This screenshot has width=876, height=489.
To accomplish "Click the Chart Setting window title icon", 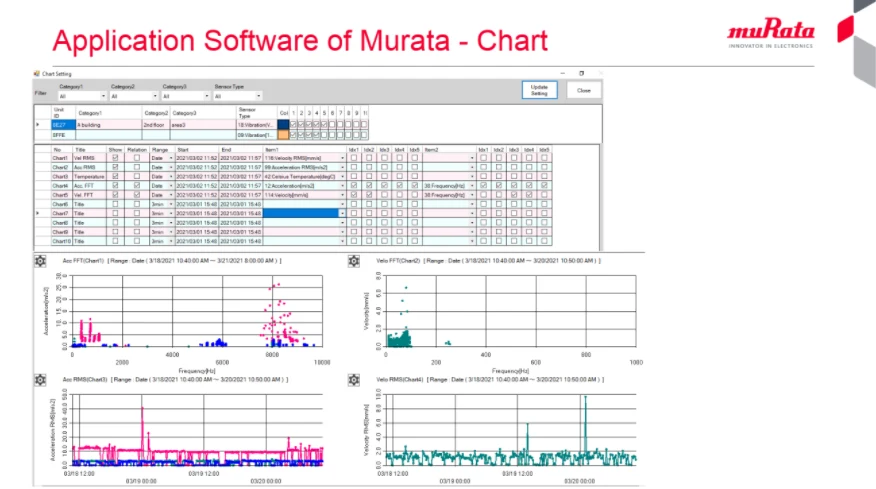I will 37,73.
